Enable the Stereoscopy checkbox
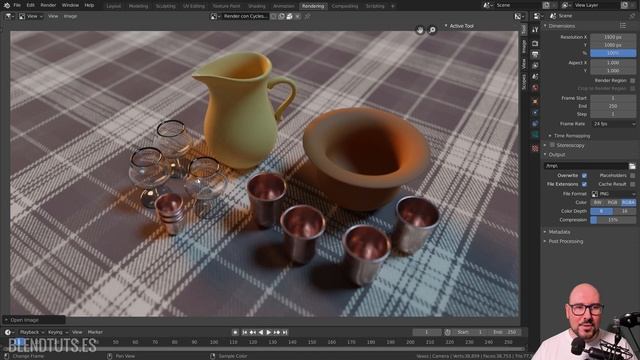Viewport: 640px width, 360px height. pos(552,145)
